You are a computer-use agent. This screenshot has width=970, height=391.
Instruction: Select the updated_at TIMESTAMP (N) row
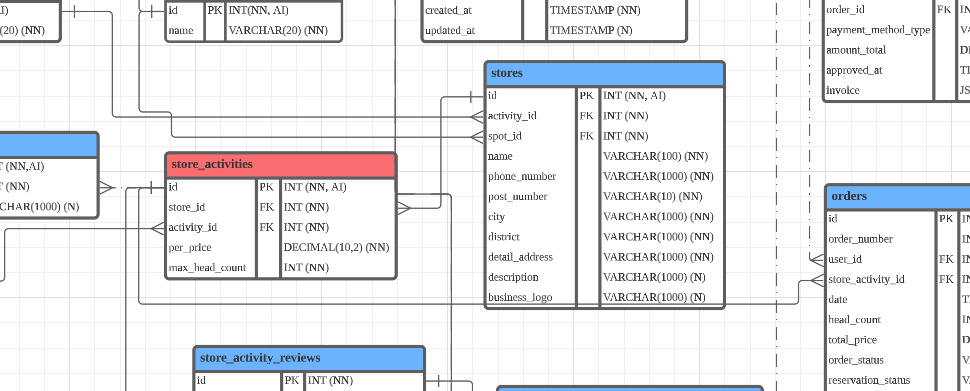554,30
